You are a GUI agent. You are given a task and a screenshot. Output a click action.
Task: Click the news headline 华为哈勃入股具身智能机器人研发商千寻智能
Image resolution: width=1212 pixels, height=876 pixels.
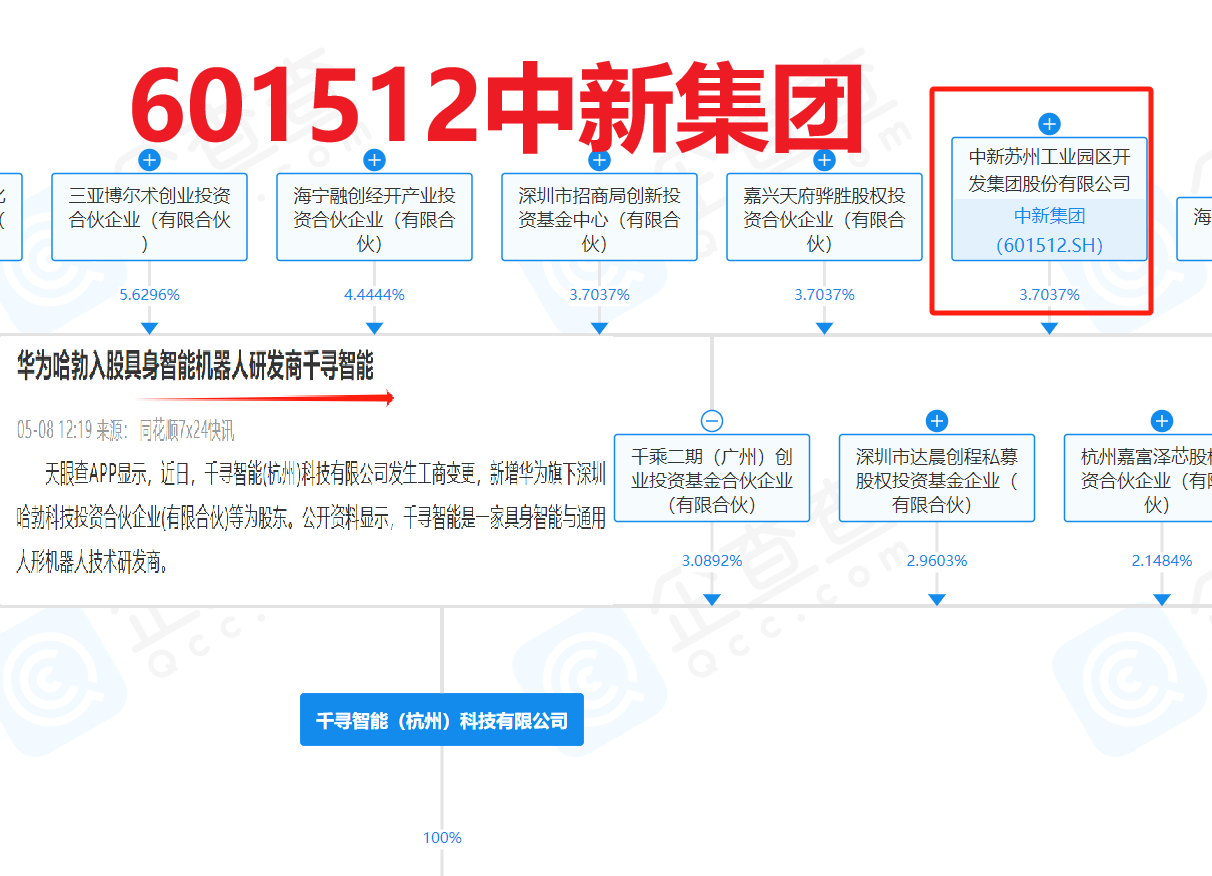(x=195, y=367)
